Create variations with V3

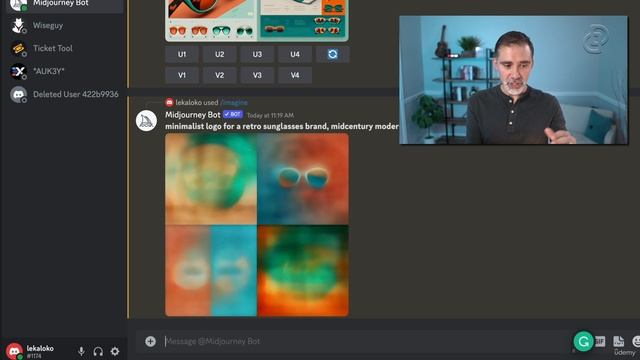pos(257,75)
